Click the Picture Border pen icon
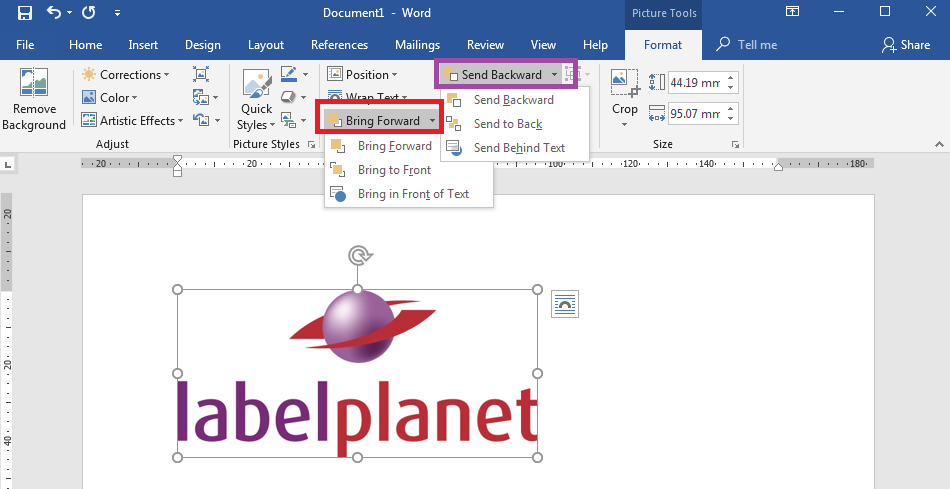This screenshot has width=950, height=489. pyautogui.click(x=290, y=75)
